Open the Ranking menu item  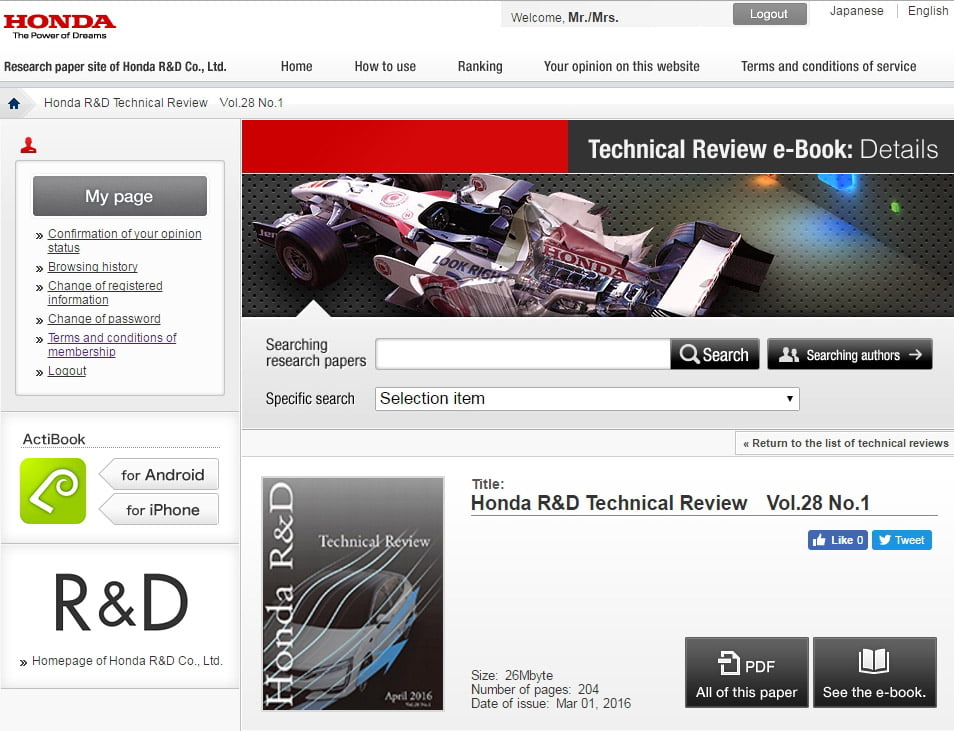click(480, 66)
